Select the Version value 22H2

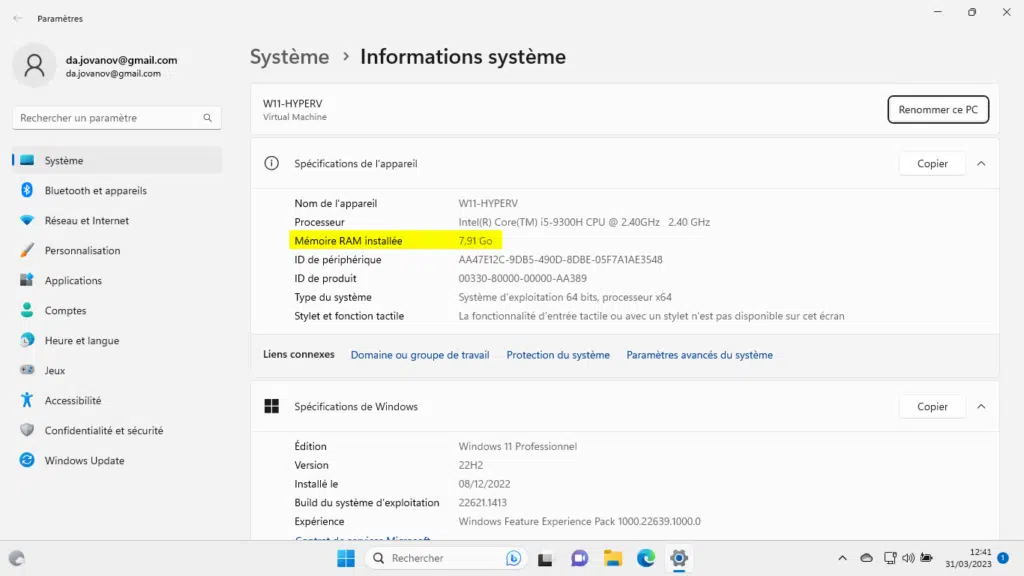pyautogui.click(x=471, y=466)
